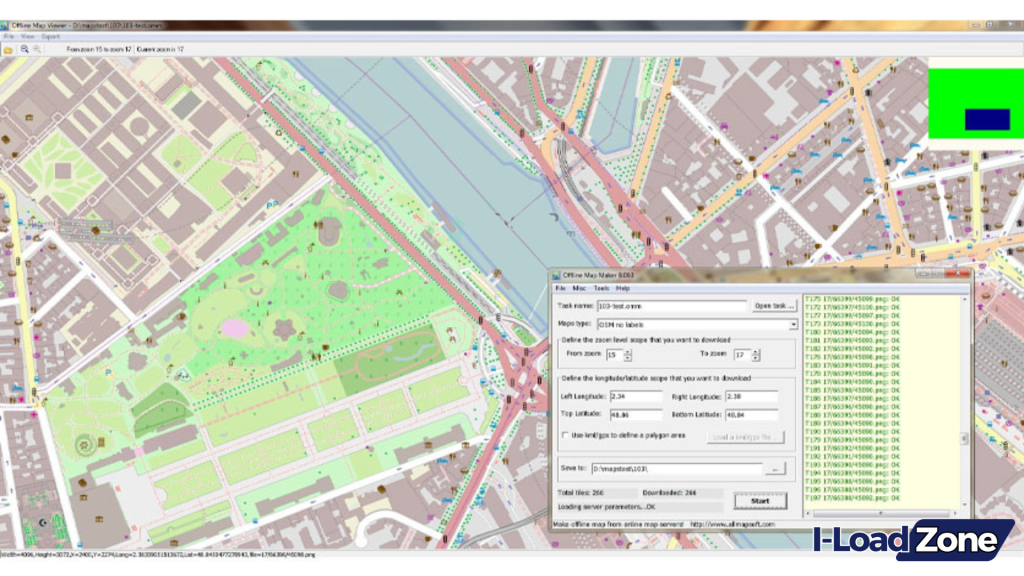
Task: Select the active magnifier zoom tool
Action: (x=23, y=46)
